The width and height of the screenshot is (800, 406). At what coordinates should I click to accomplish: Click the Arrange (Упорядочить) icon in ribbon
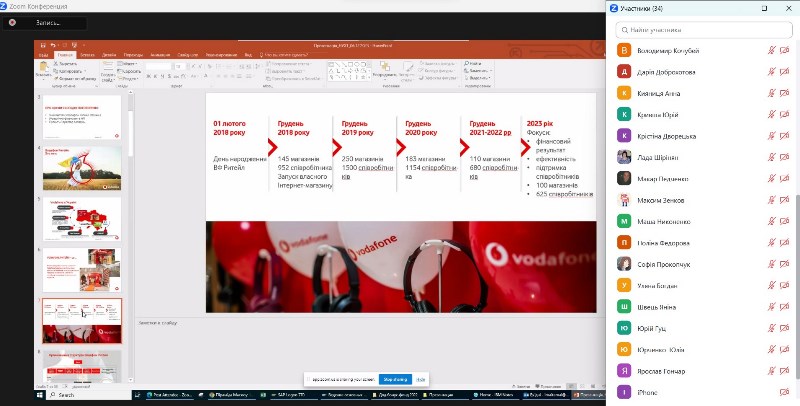pos(385,68)
